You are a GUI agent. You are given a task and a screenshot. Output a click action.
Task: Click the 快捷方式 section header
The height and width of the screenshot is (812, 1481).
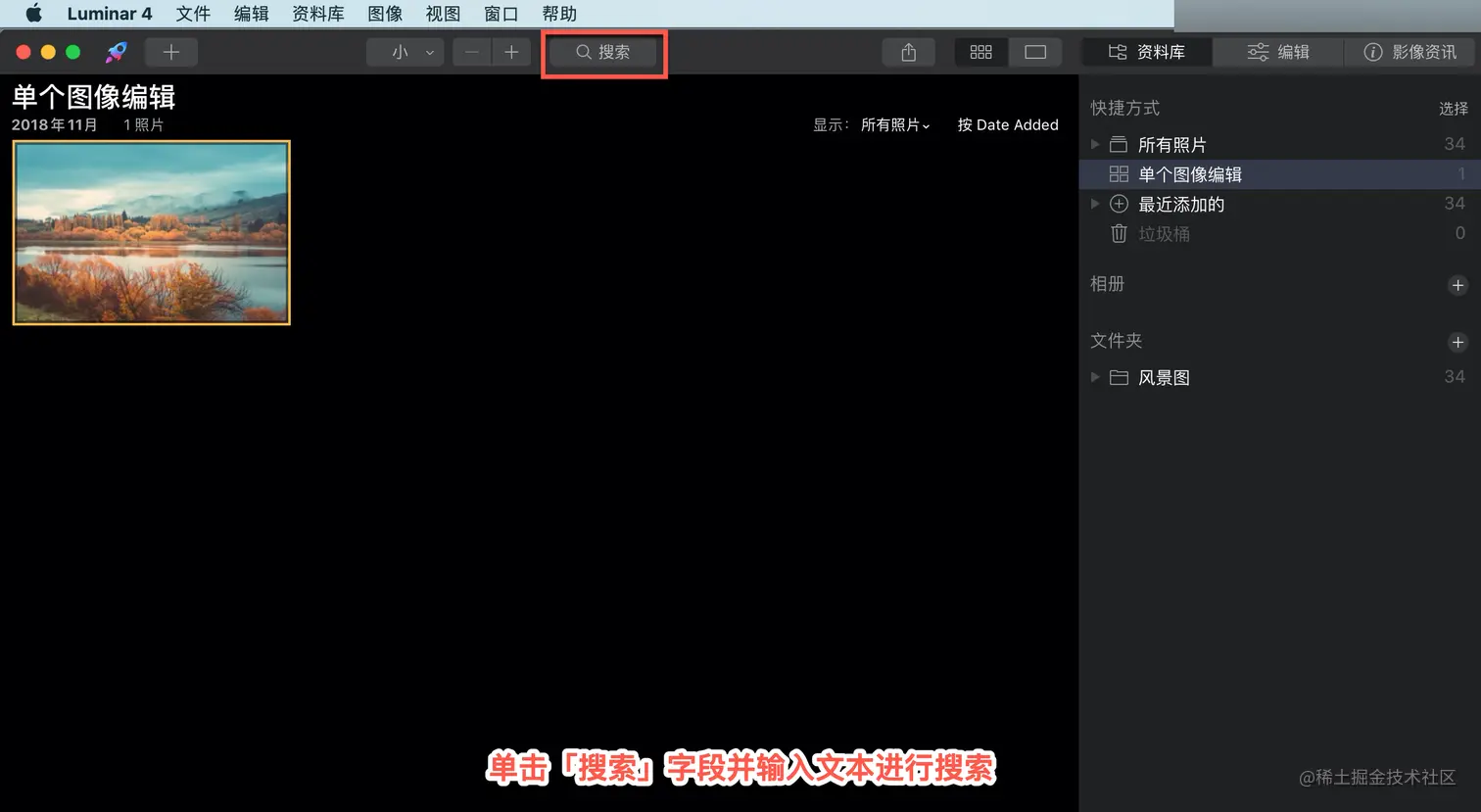tap(1125, 108)
